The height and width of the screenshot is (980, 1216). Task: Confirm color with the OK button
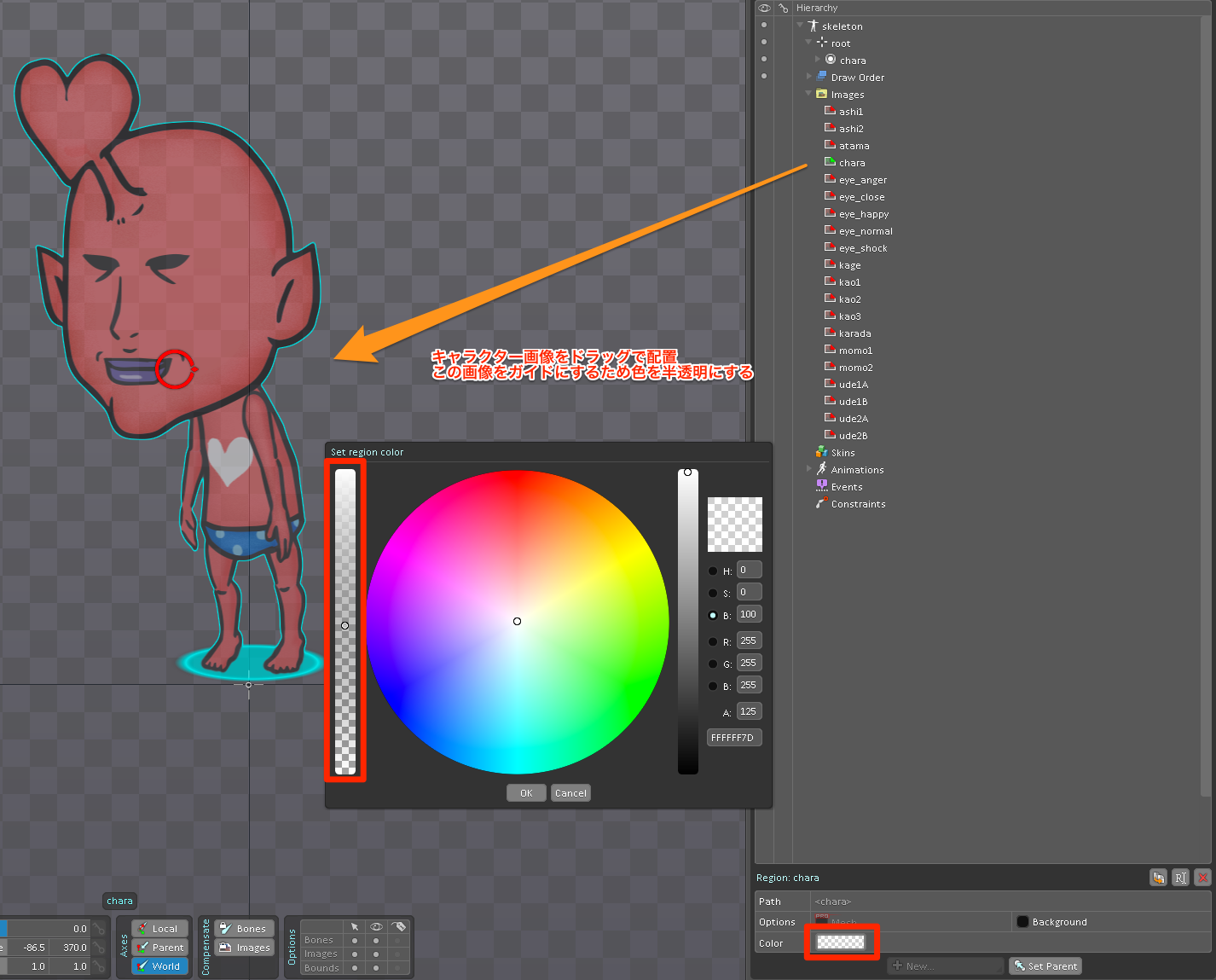pyautogui.click(x=526, y=792)
